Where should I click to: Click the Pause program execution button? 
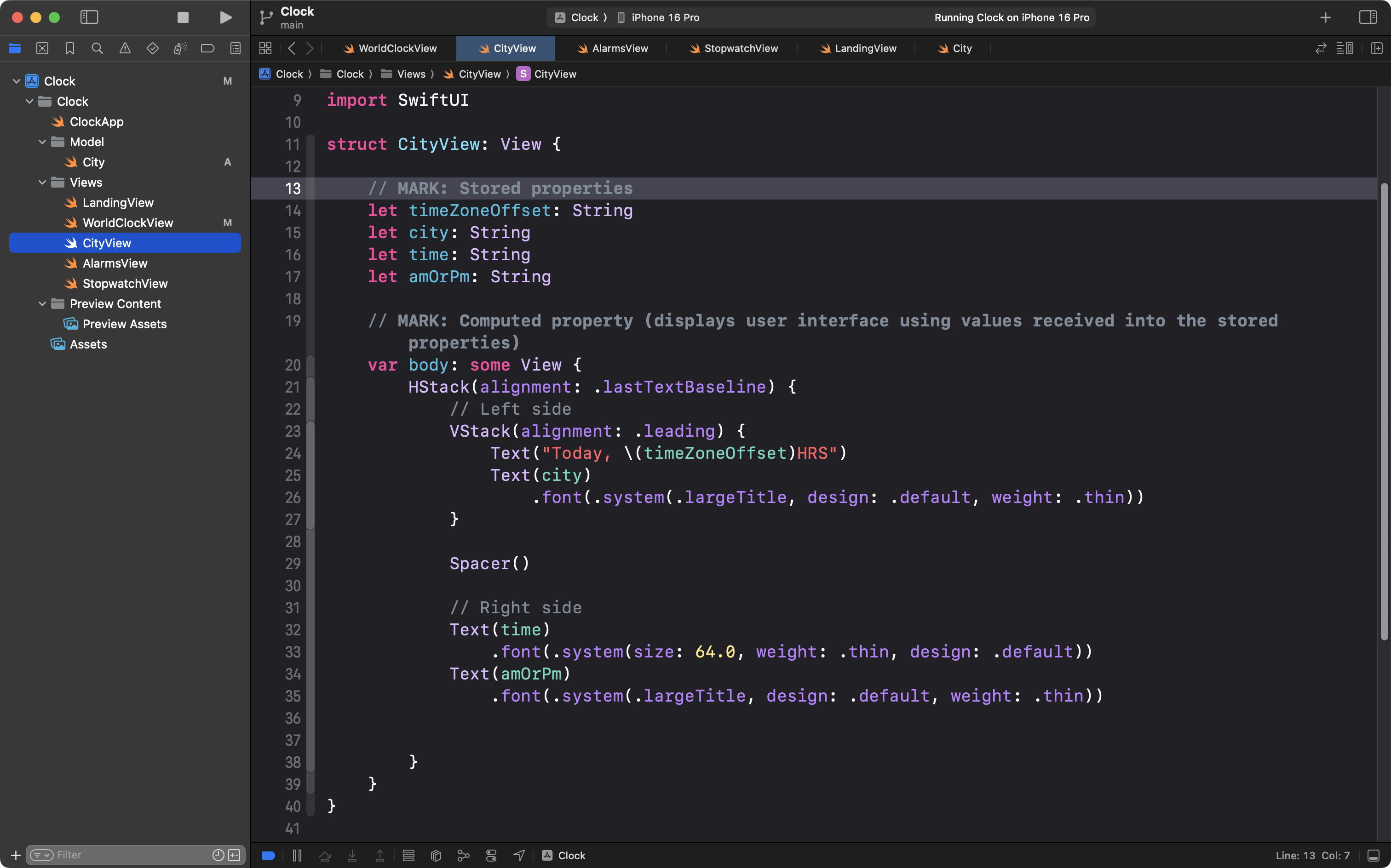297,856
